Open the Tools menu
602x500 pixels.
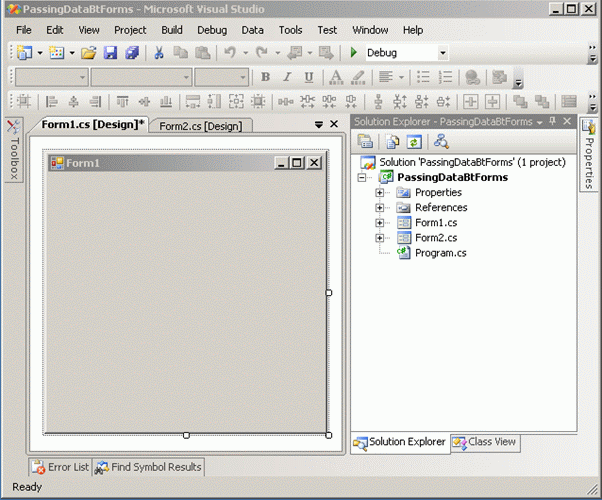point(290,30)
